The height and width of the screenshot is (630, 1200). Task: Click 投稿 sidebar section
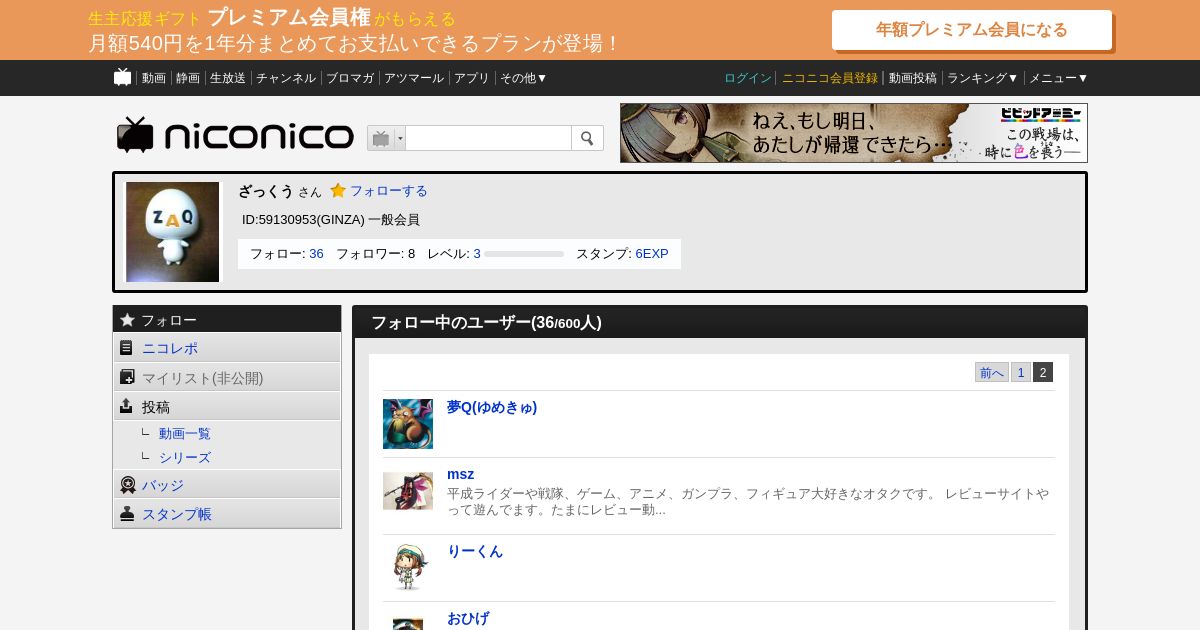click(x=227, y=406)
